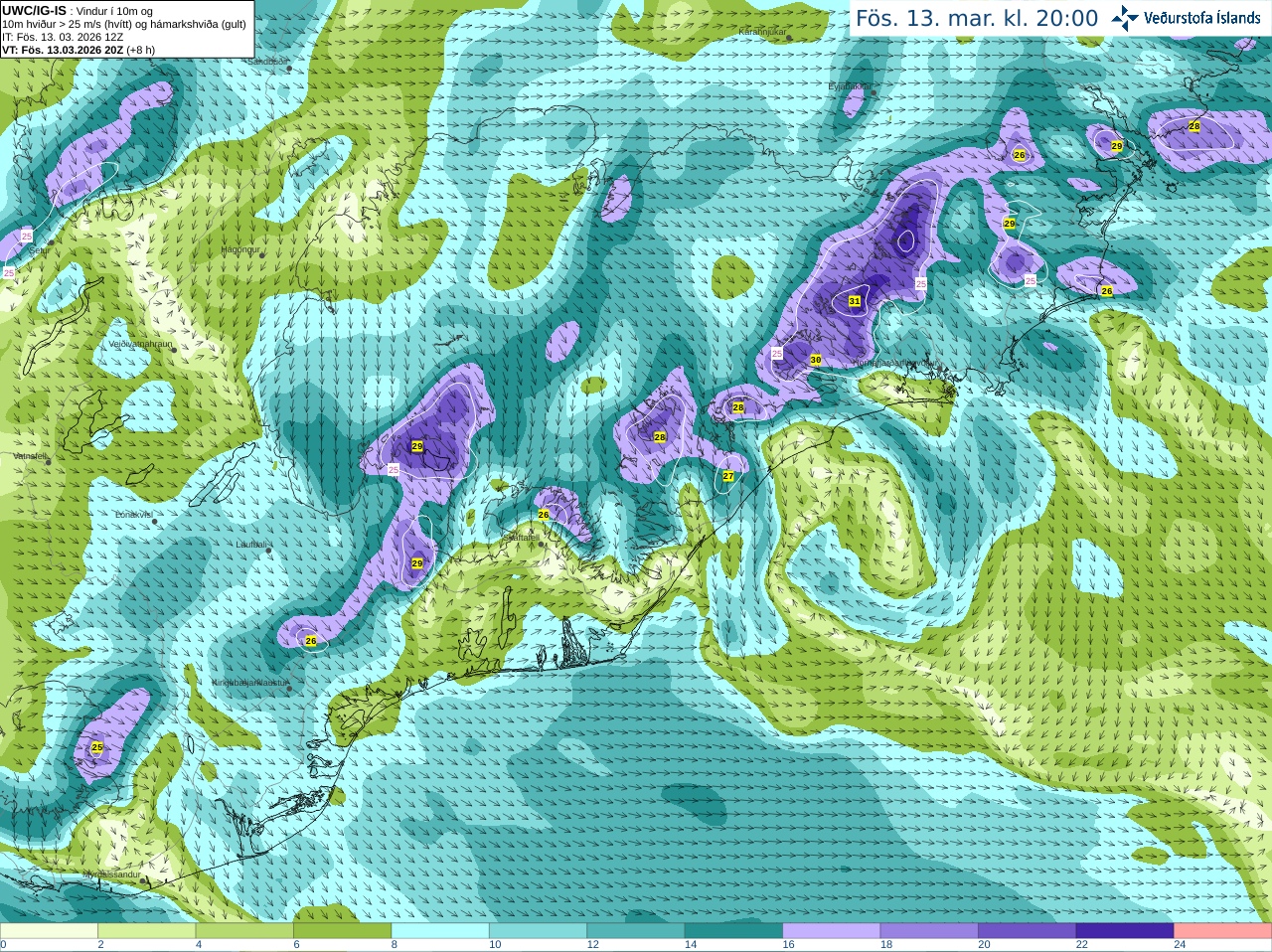Click the Mýrdalssandur place label
1272x952 pixels.
coord(110,874)
